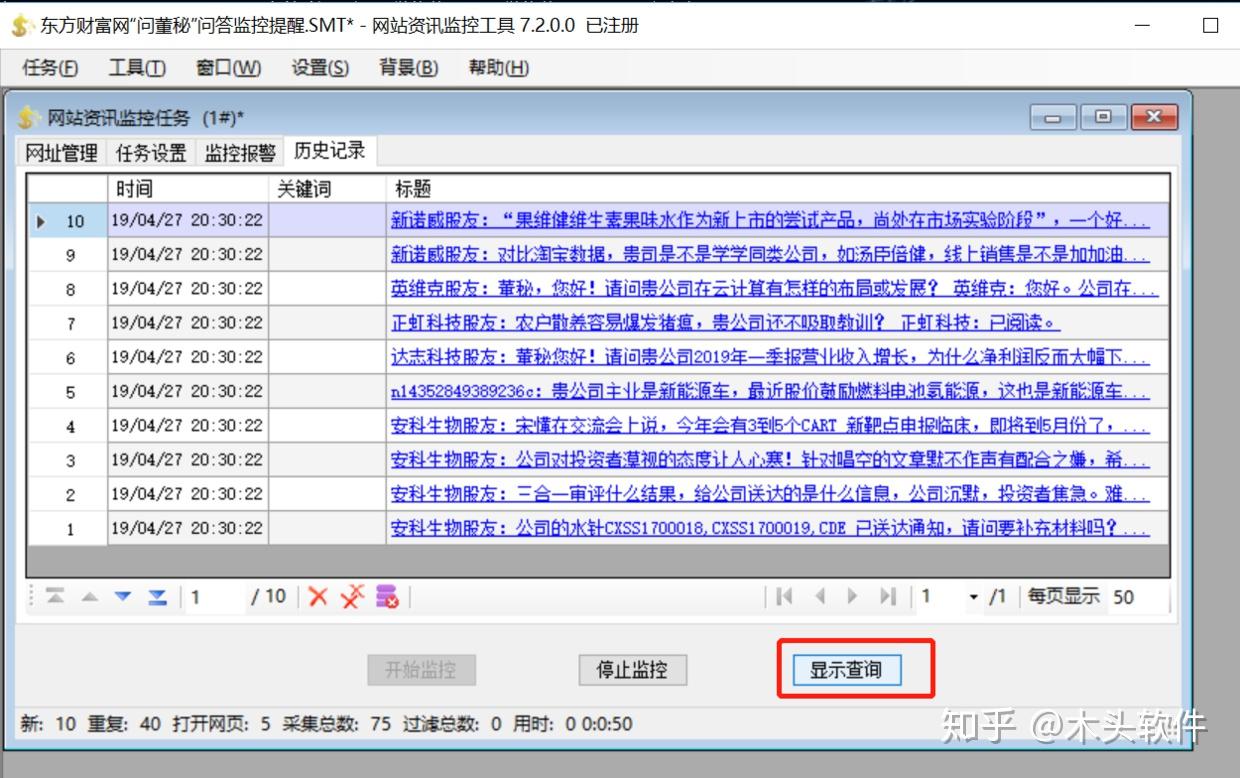Switch to the 任务设置 tab
Viewport: 1240px width, 778px height.
152,153
